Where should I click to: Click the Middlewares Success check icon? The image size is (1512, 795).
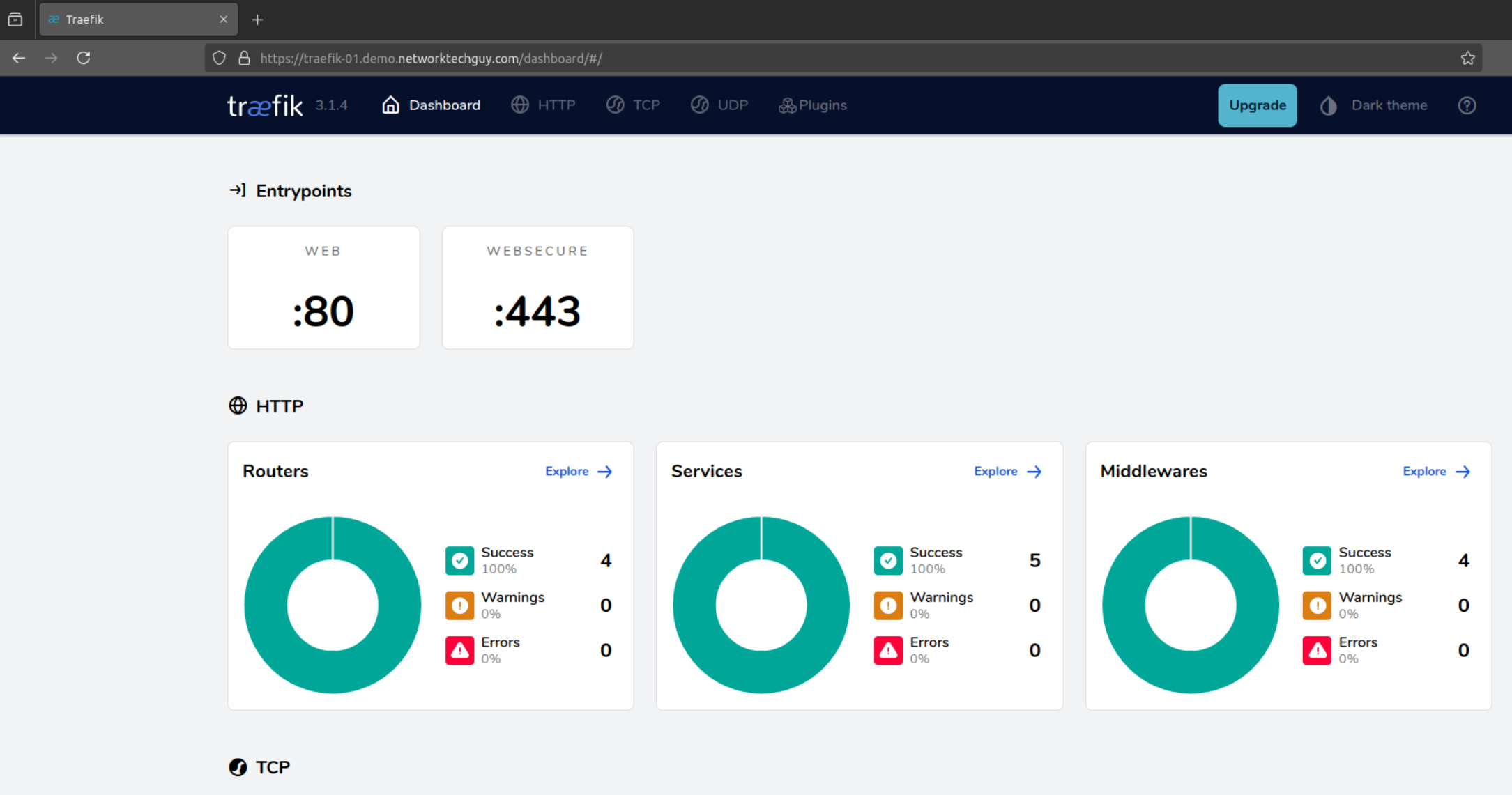(x=1318, y=560)
